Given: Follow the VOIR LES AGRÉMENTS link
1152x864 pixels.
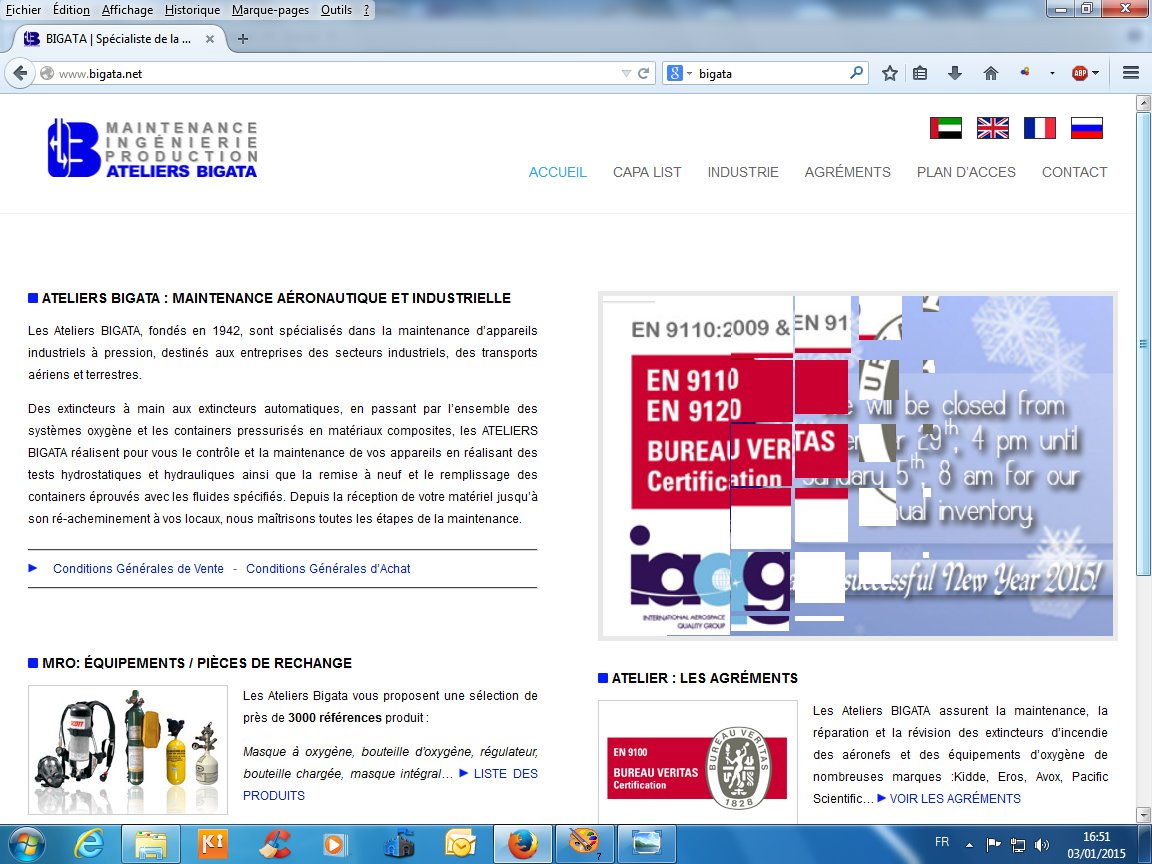Looking at the screenshot, I should [955, 799].
